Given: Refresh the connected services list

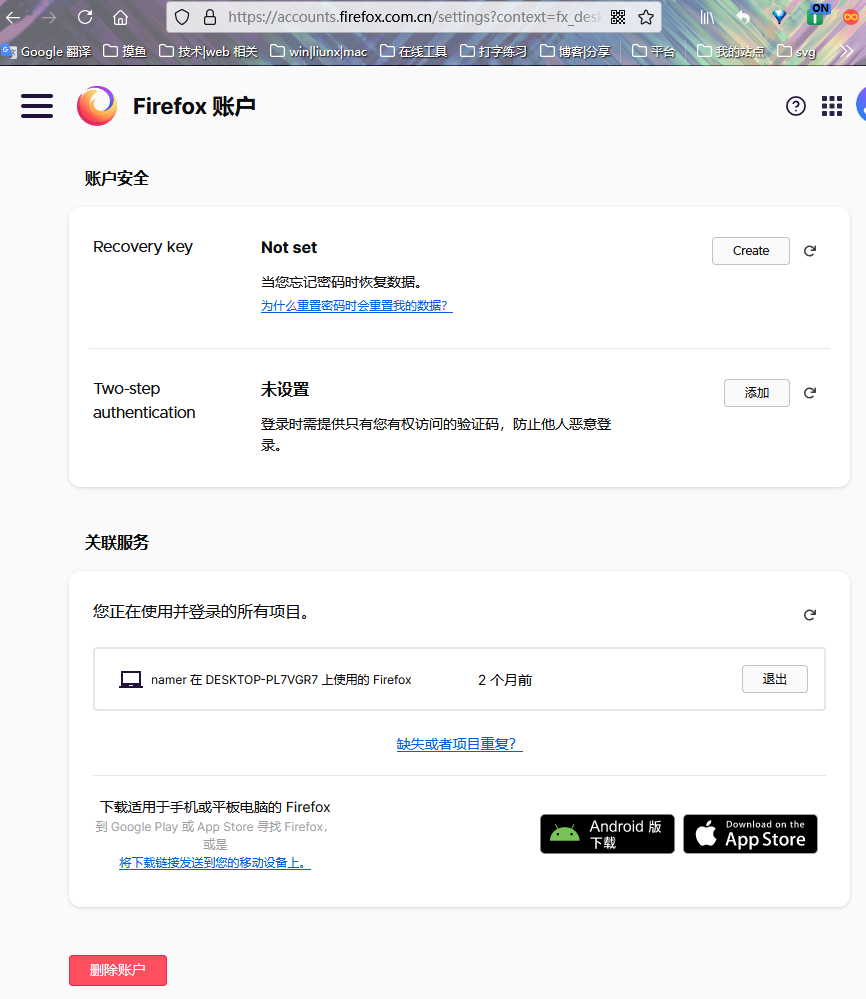Looking at the screenshot, I should tap(810, 615).
